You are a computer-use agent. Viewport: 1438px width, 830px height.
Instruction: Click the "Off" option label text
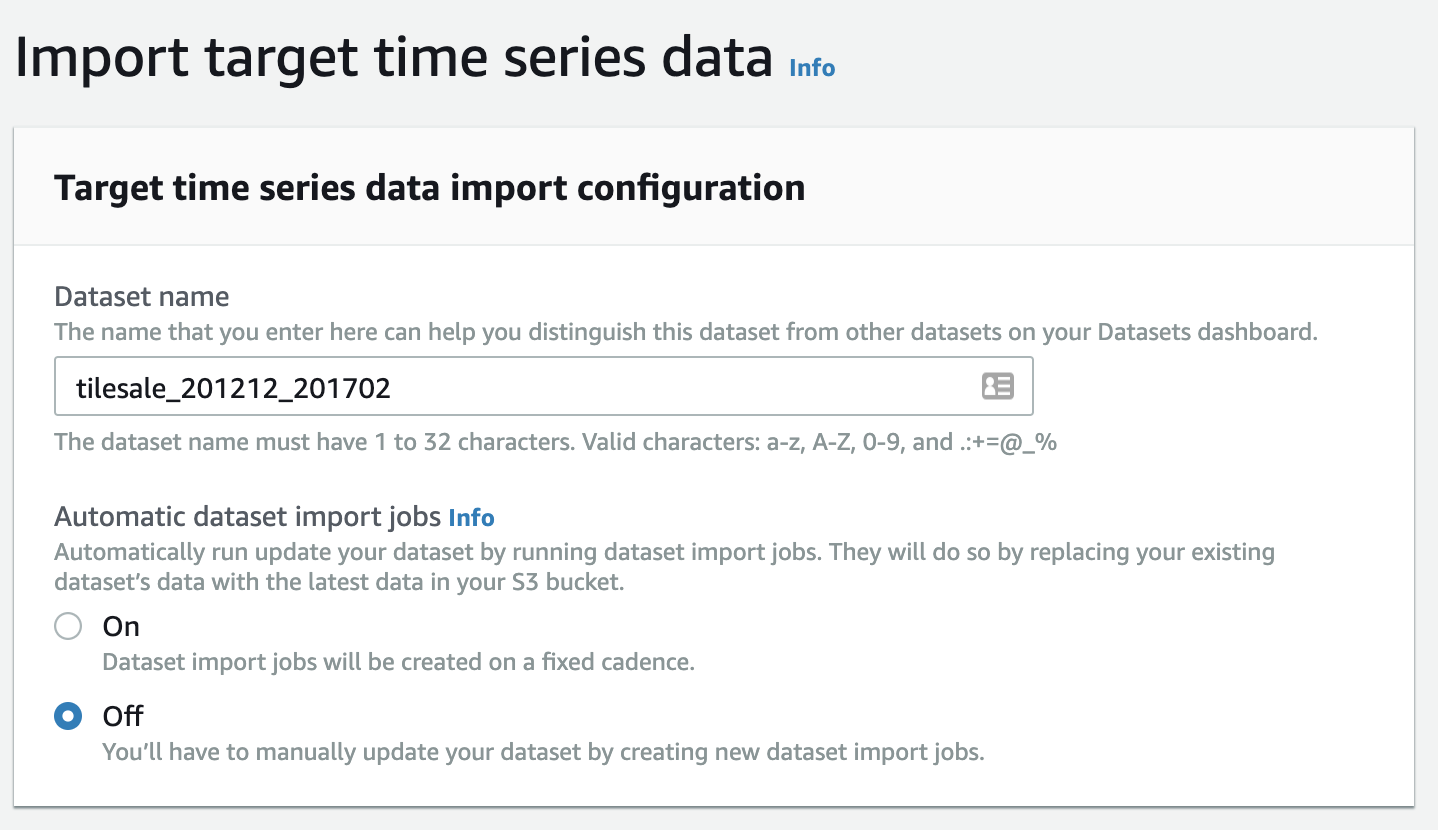click(x=123, y=716)
